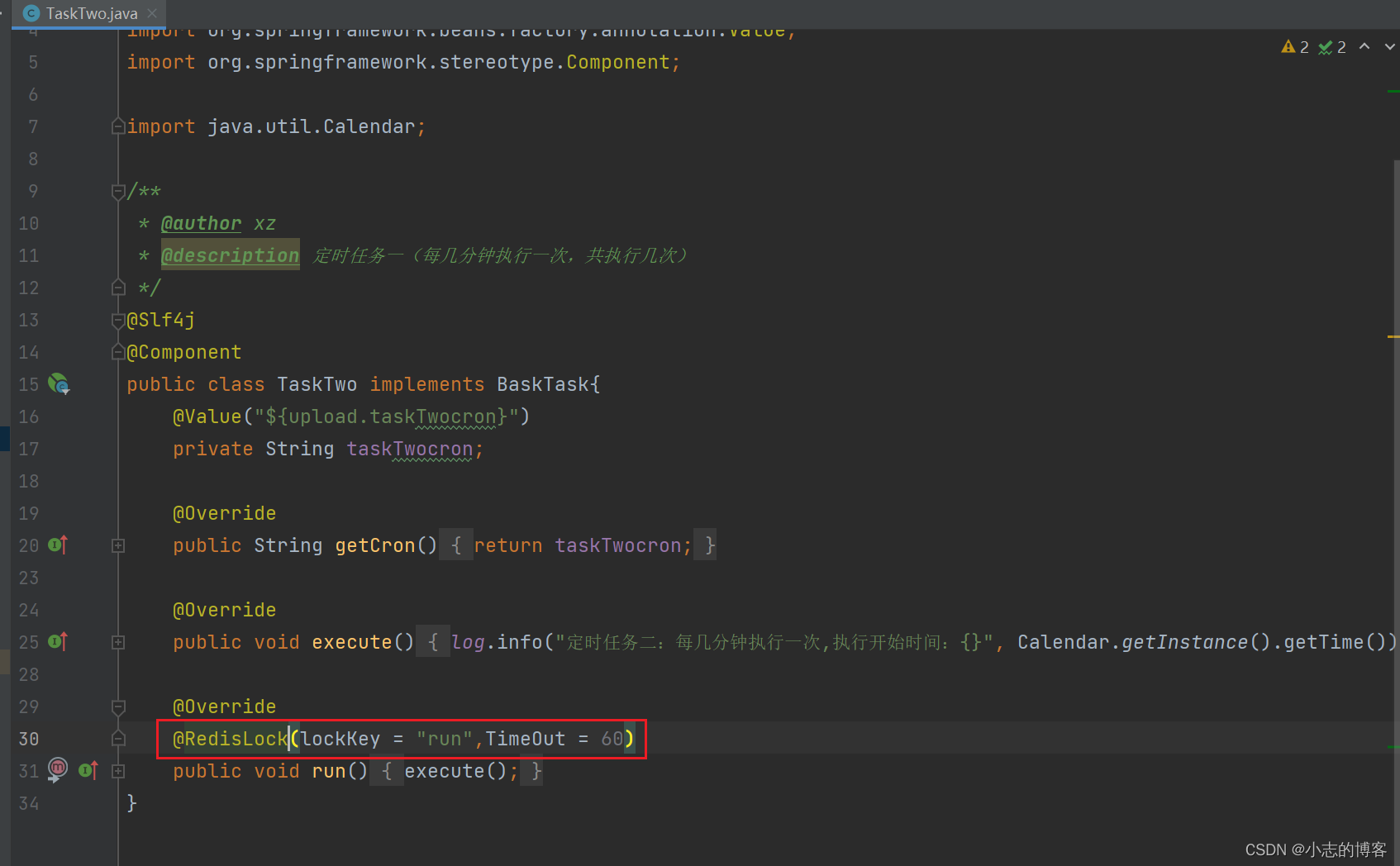This screenshot has height=866, width=1400.
Task: Close the TaskTwo.java editor tab
Action: pos(152,13)
